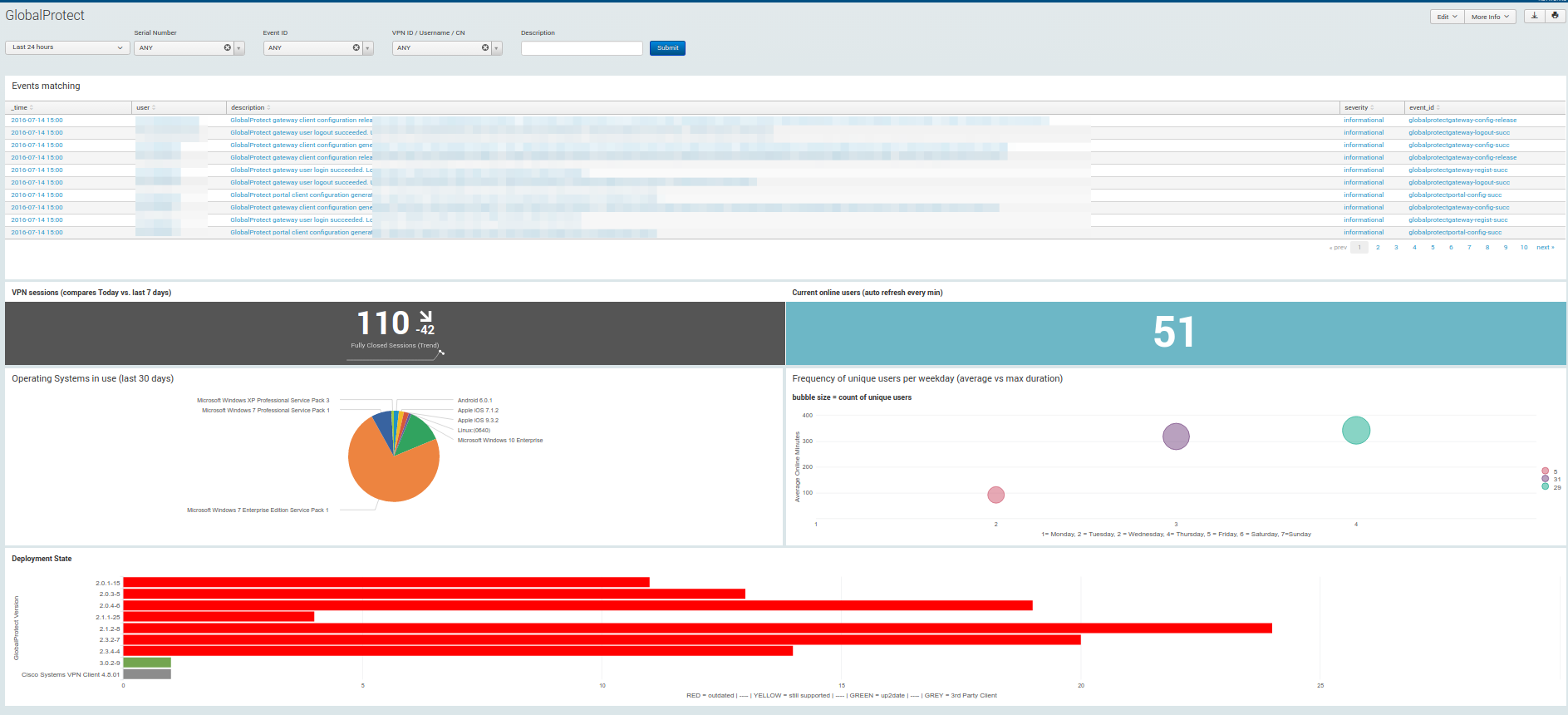Click the longest red bar, version 2.1.2-5

point(698,629)
